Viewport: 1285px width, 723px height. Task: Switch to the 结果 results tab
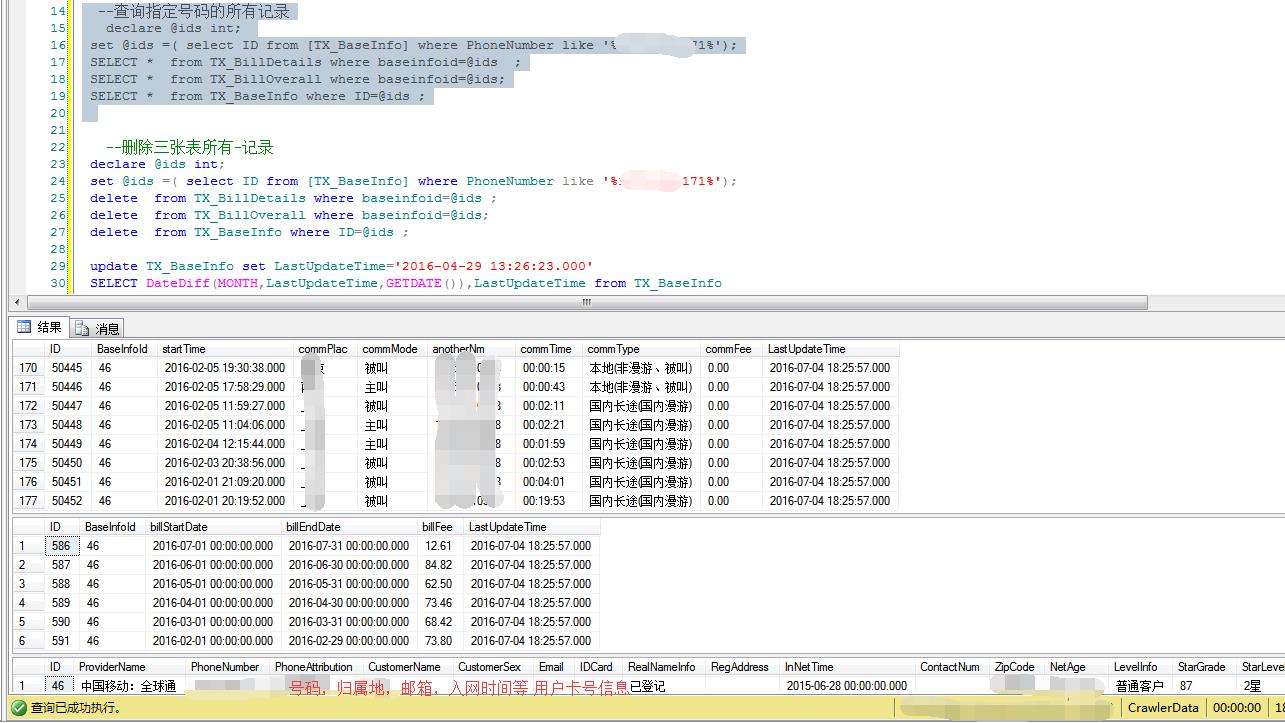tap(40, 327)
